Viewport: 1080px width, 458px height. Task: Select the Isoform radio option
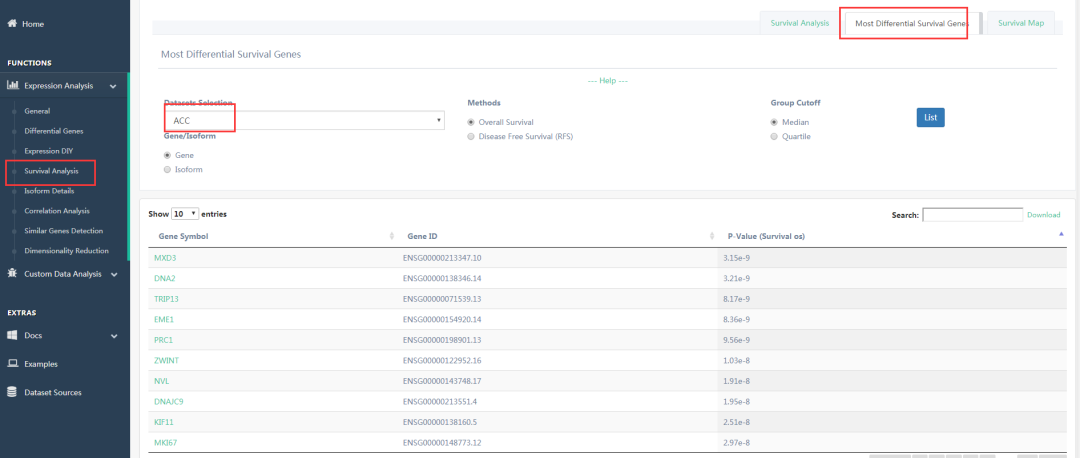(167, 170)
